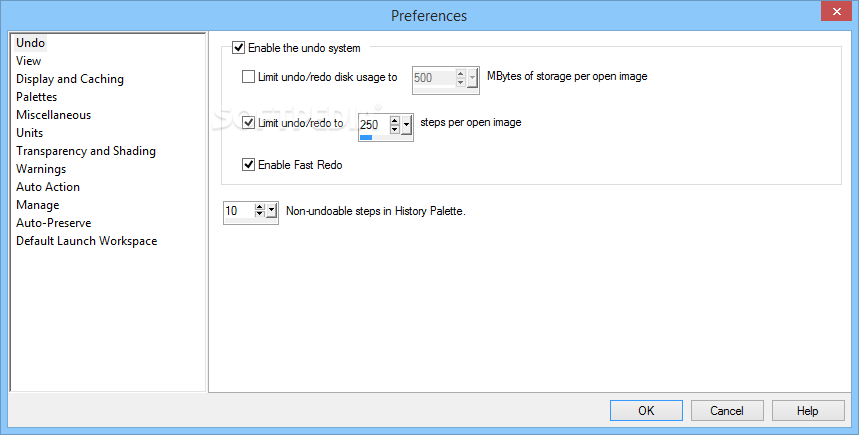Open non-undoable steps slider dropdown
The width and height of the screenshot is (859, 435).
click(271, 210)
